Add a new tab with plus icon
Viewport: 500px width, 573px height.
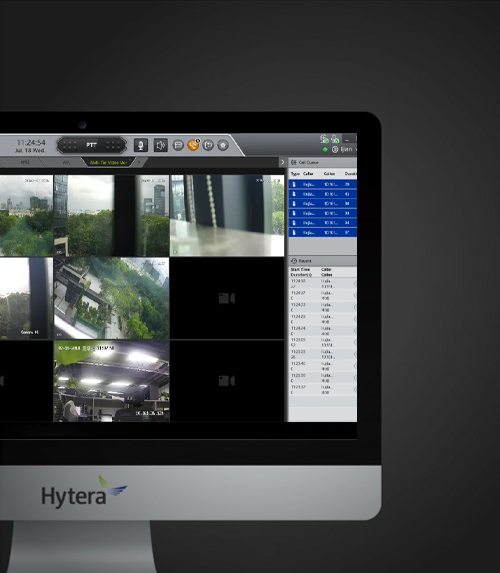coord(139,162)
